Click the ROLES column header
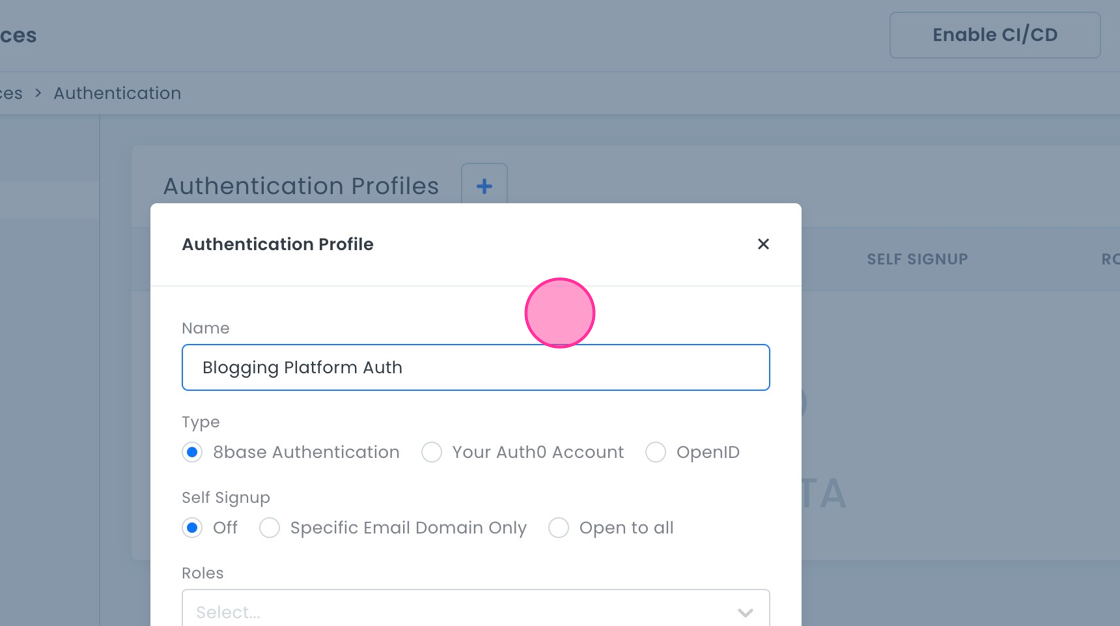The width and height of the screenshot is (1120, 626). click(1109, 259)
